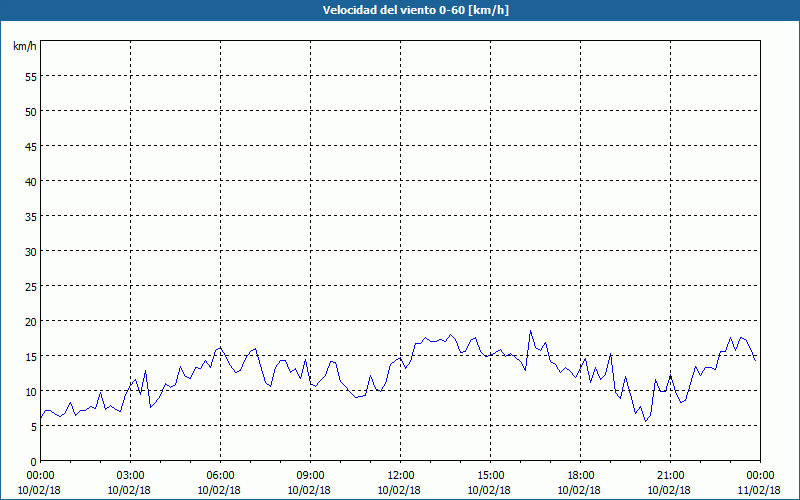800x500 pixels.
Task: Click the 12:00 time label
Action: (x=401, y=476)
